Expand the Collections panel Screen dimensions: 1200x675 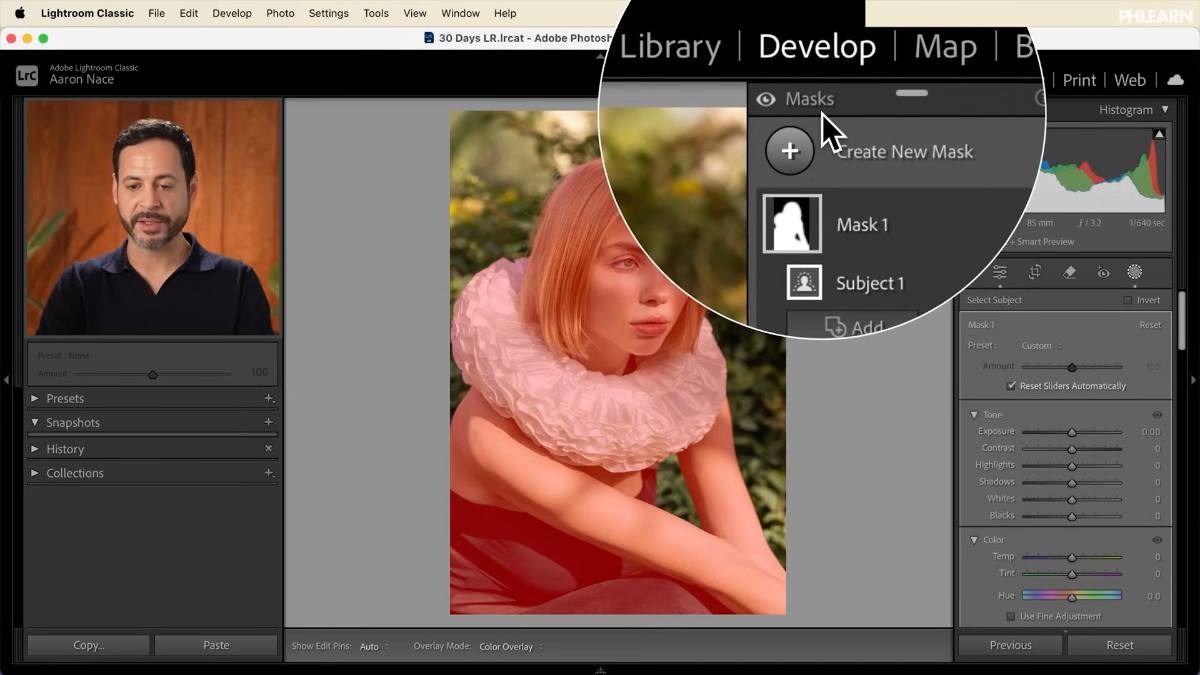(35, 473)
